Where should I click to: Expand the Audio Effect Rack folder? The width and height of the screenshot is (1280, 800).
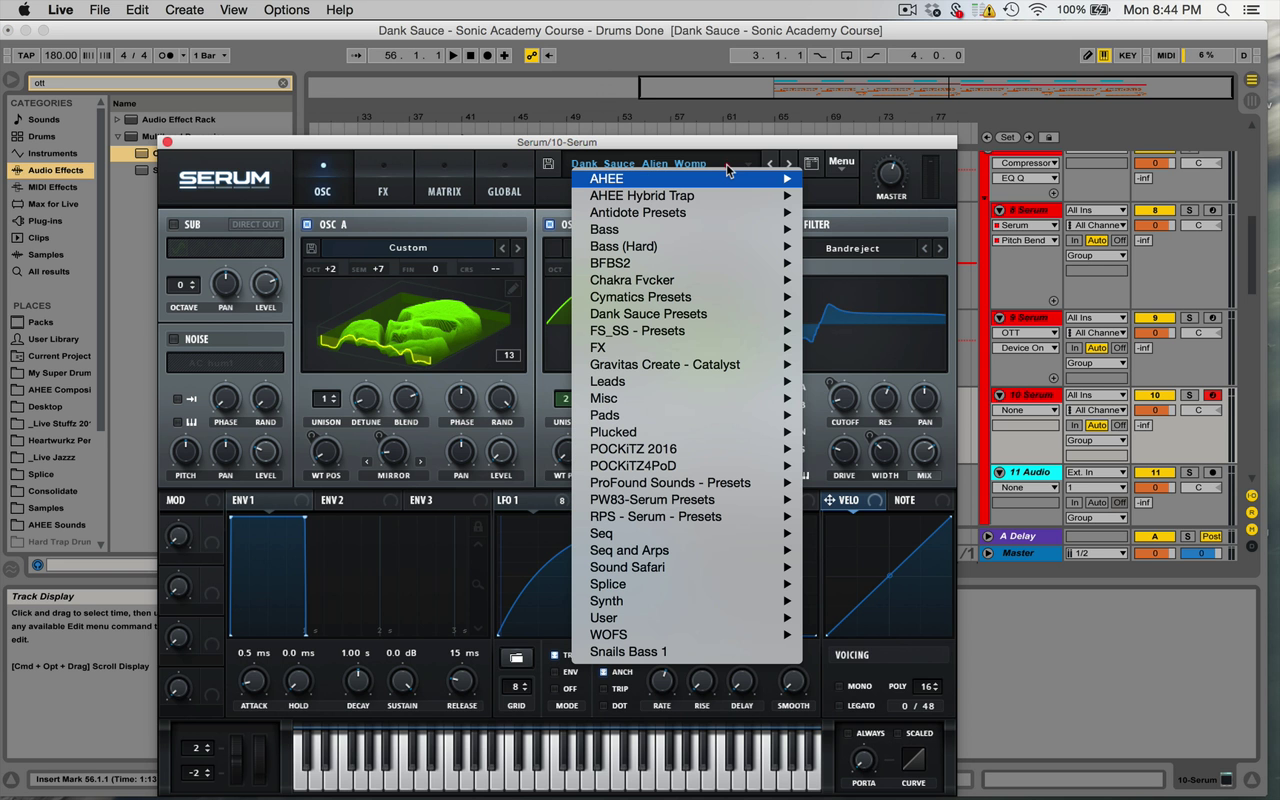pyautogui.click(x=118, y=120)
